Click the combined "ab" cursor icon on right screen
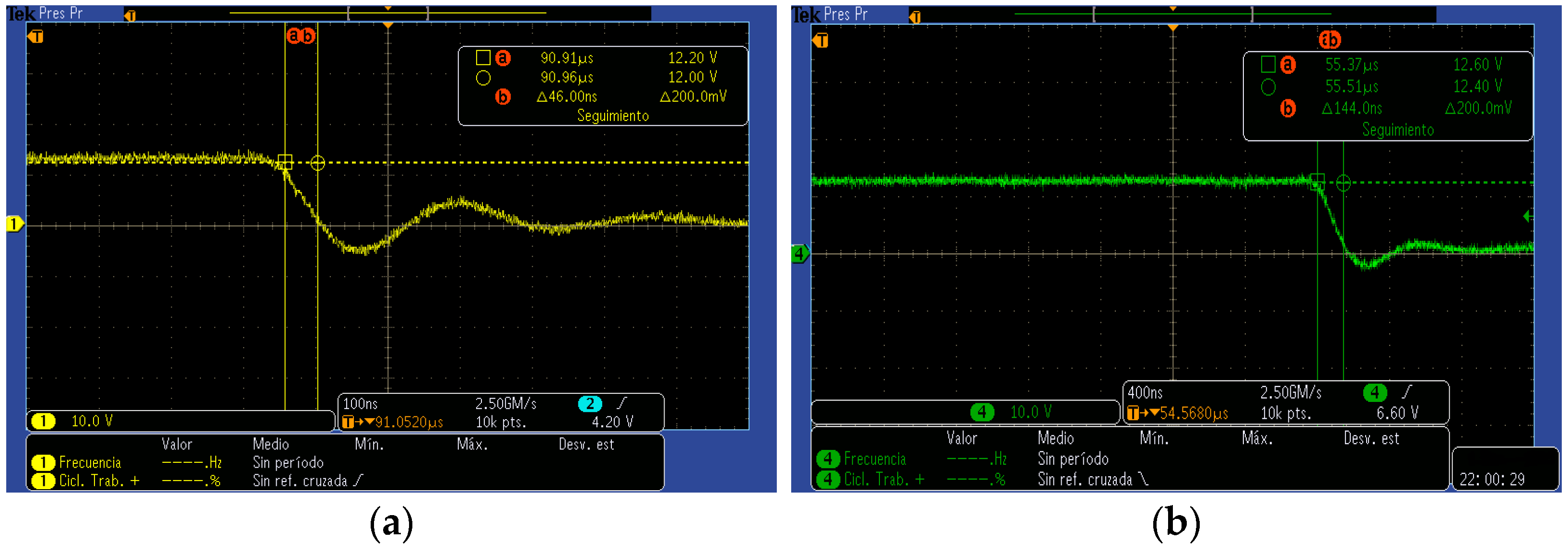This screenshot has height=553, width=1568. 1331,40
